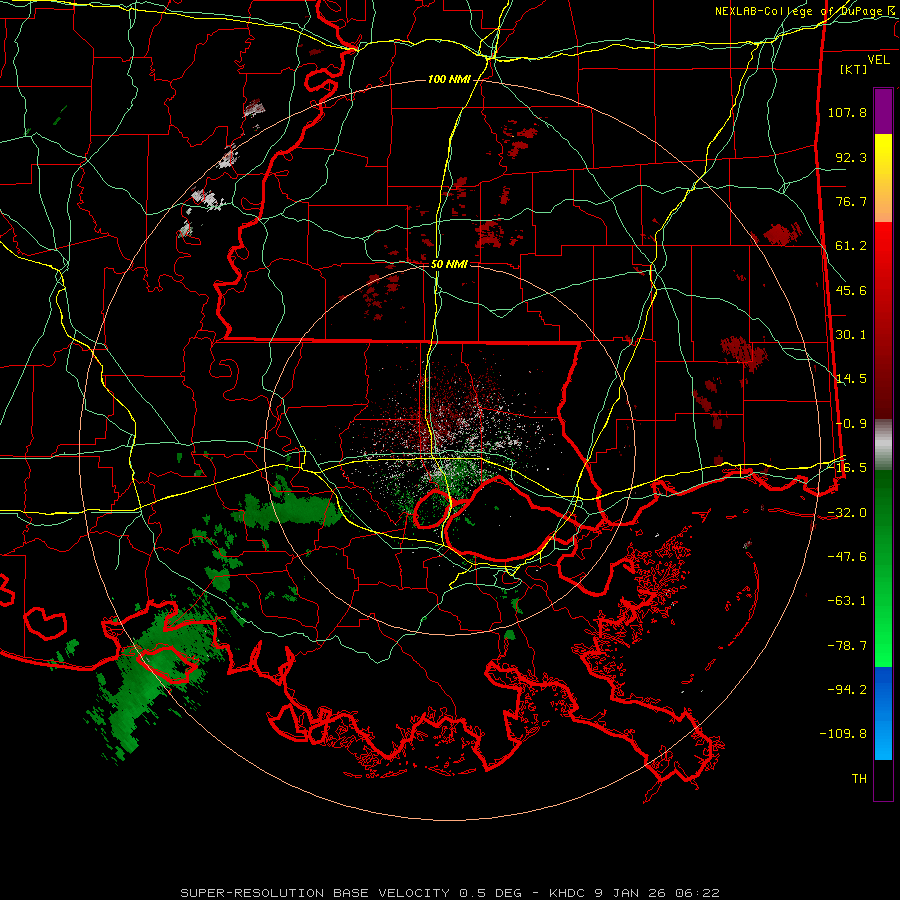900x900 pixels.
Task: Select the 30.1 velocity scale value
Action: pos(851,335)
